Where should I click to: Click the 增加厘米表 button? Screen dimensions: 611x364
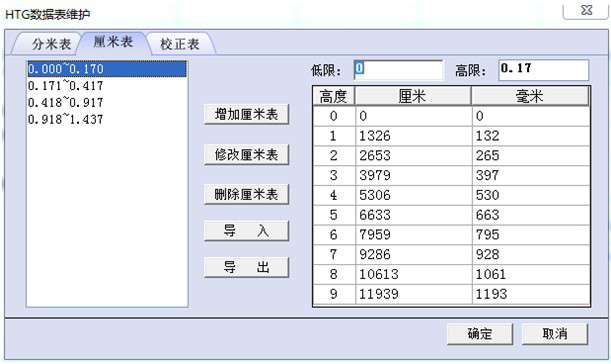coord(246,114)
